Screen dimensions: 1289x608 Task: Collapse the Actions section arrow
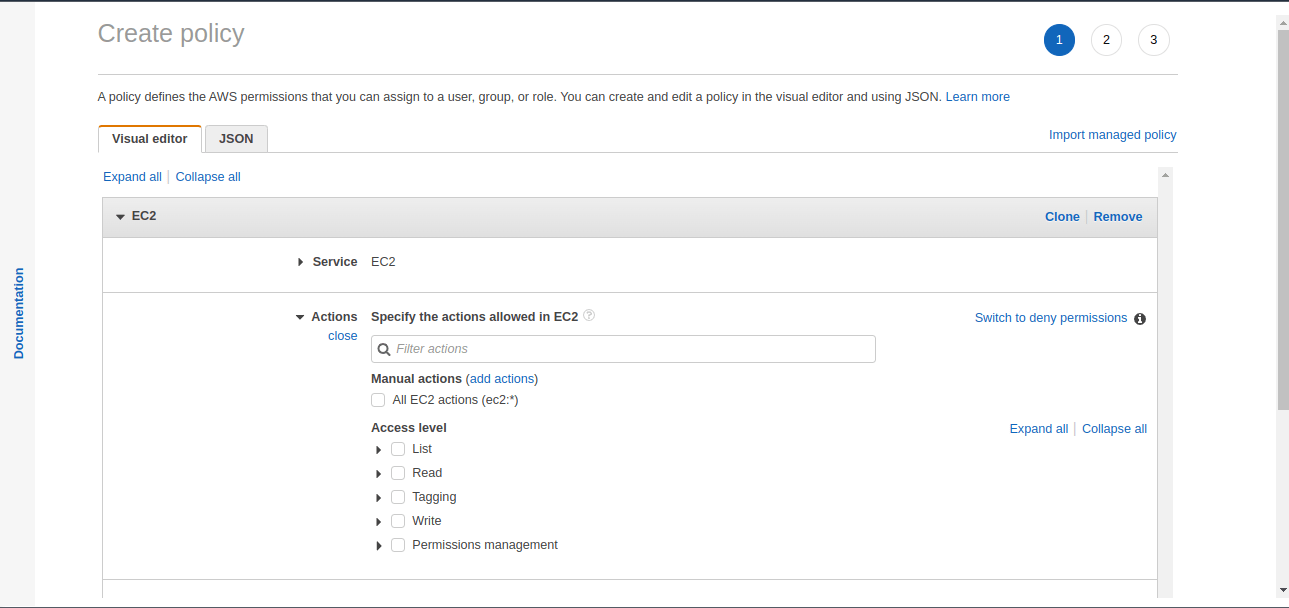click(x=300, y=317)
